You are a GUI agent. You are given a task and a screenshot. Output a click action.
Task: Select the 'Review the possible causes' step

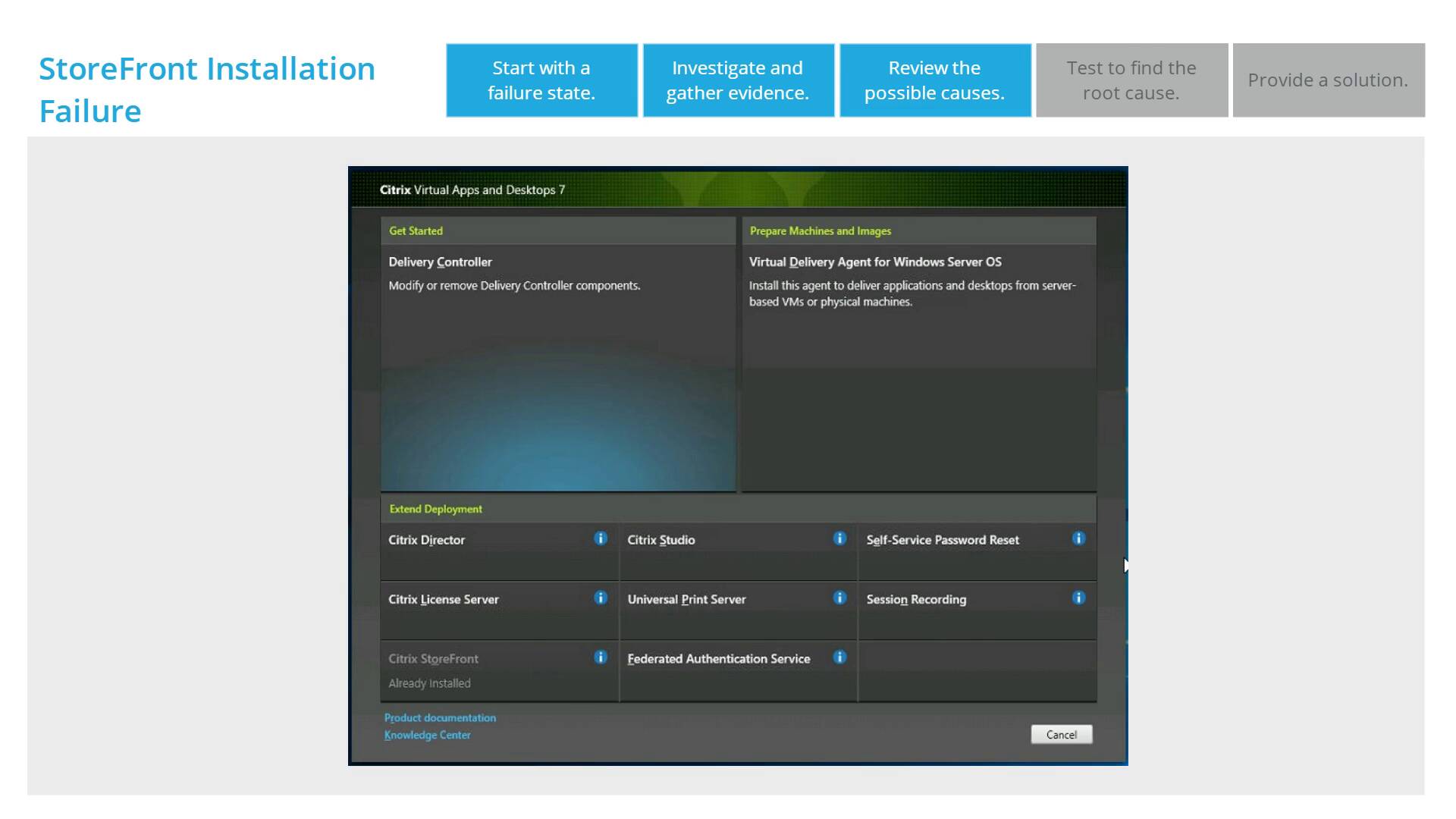coord(935,80)
